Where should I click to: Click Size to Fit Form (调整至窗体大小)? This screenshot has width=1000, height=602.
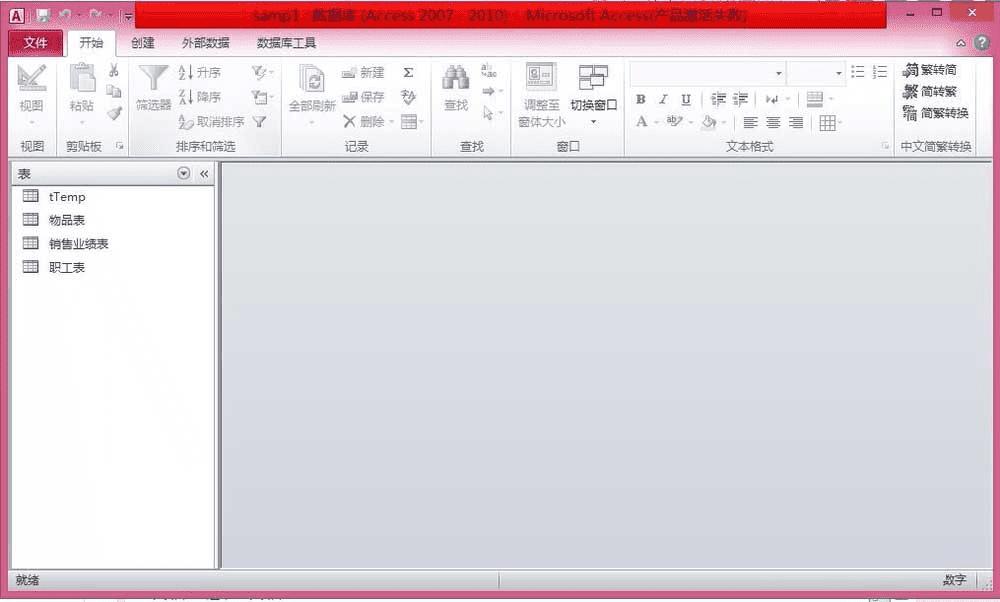(x=541, y=95)
